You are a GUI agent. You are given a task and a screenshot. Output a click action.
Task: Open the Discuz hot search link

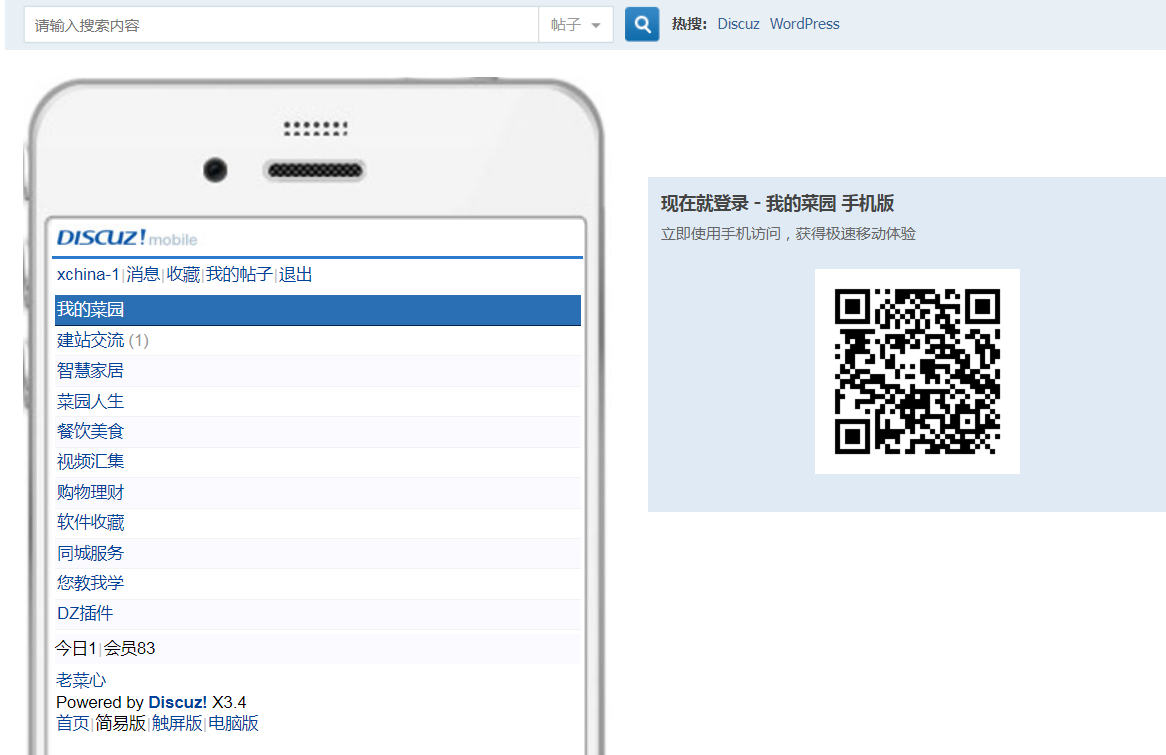(x=738, y=24)
